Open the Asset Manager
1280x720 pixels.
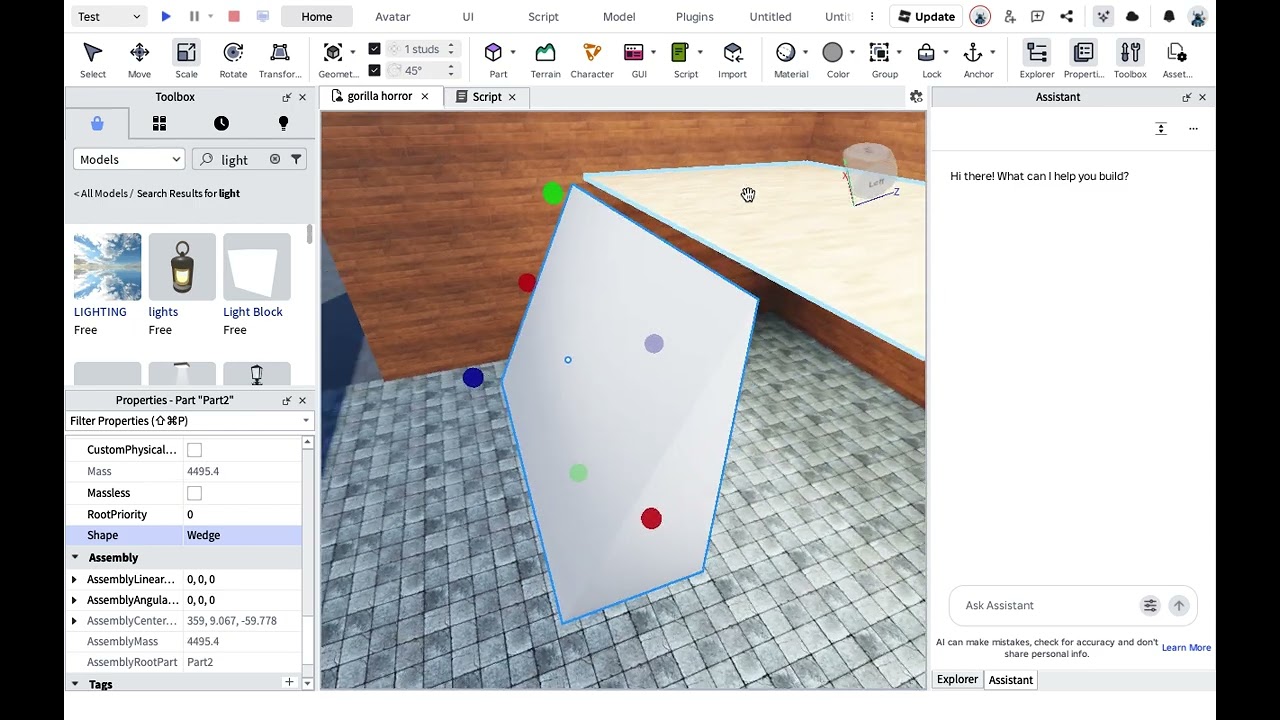pos(1177,60)
